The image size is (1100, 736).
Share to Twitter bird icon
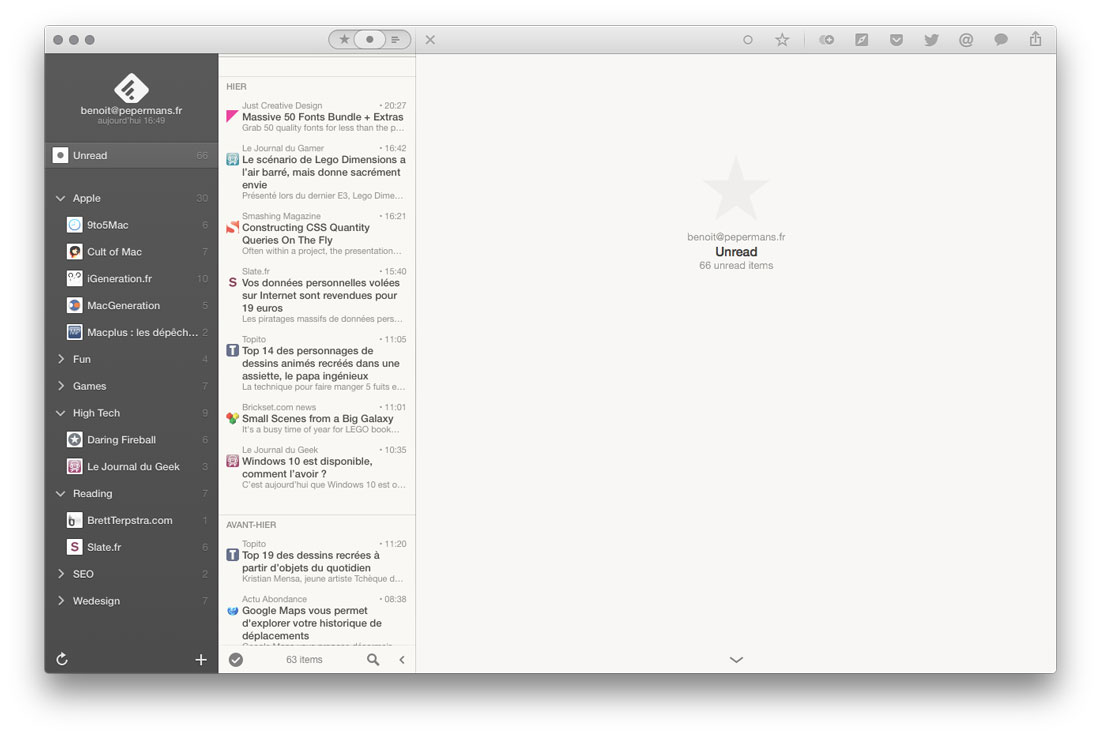(931, 40)
